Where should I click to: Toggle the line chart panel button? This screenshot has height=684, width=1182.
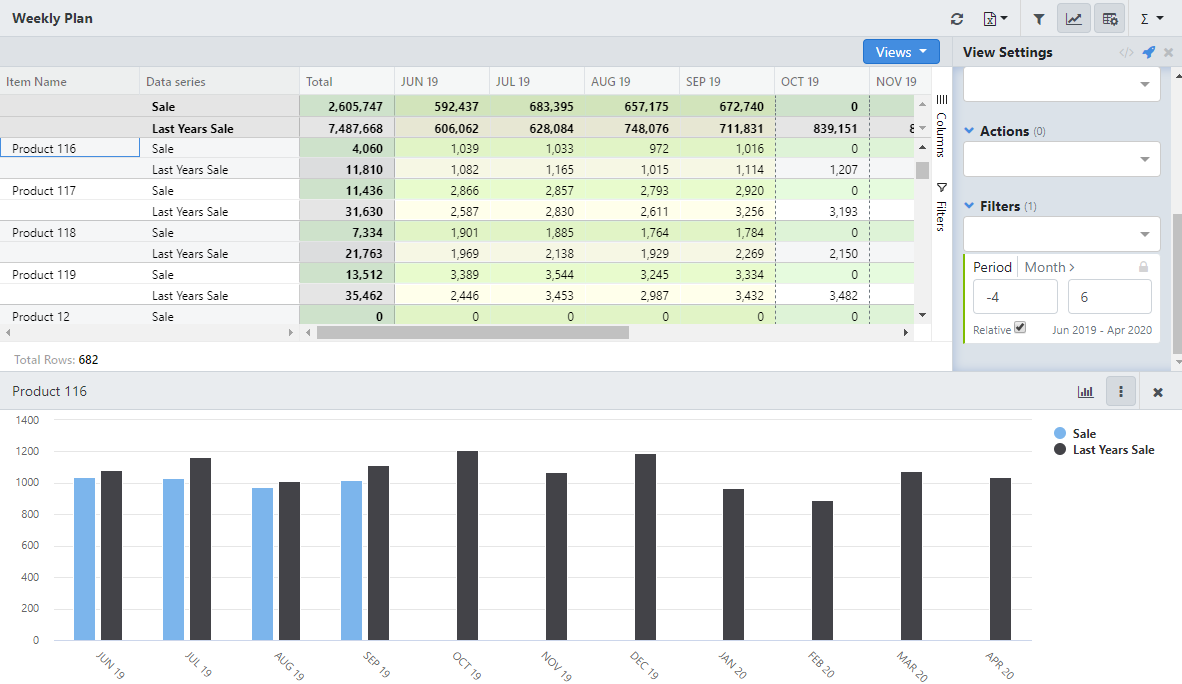click(x=1074, y=19)
